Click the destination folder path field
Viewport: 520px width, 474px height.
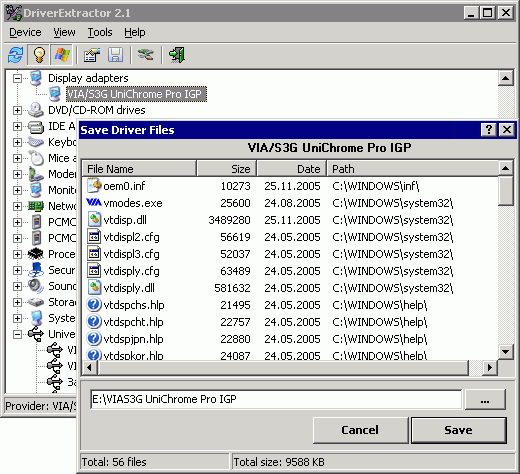(276, 399)
